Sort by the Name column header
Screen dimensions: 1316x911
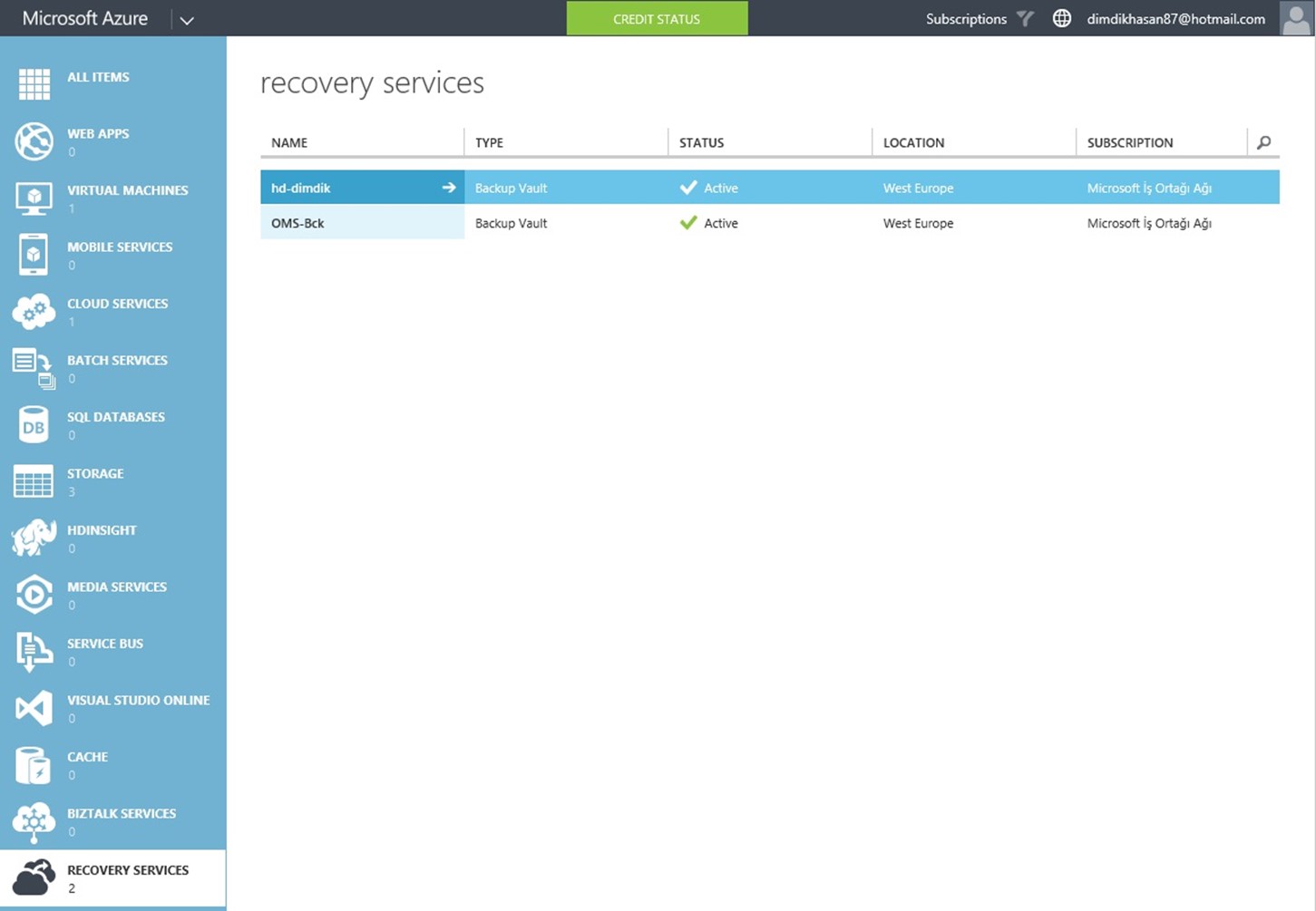(289, 142)
